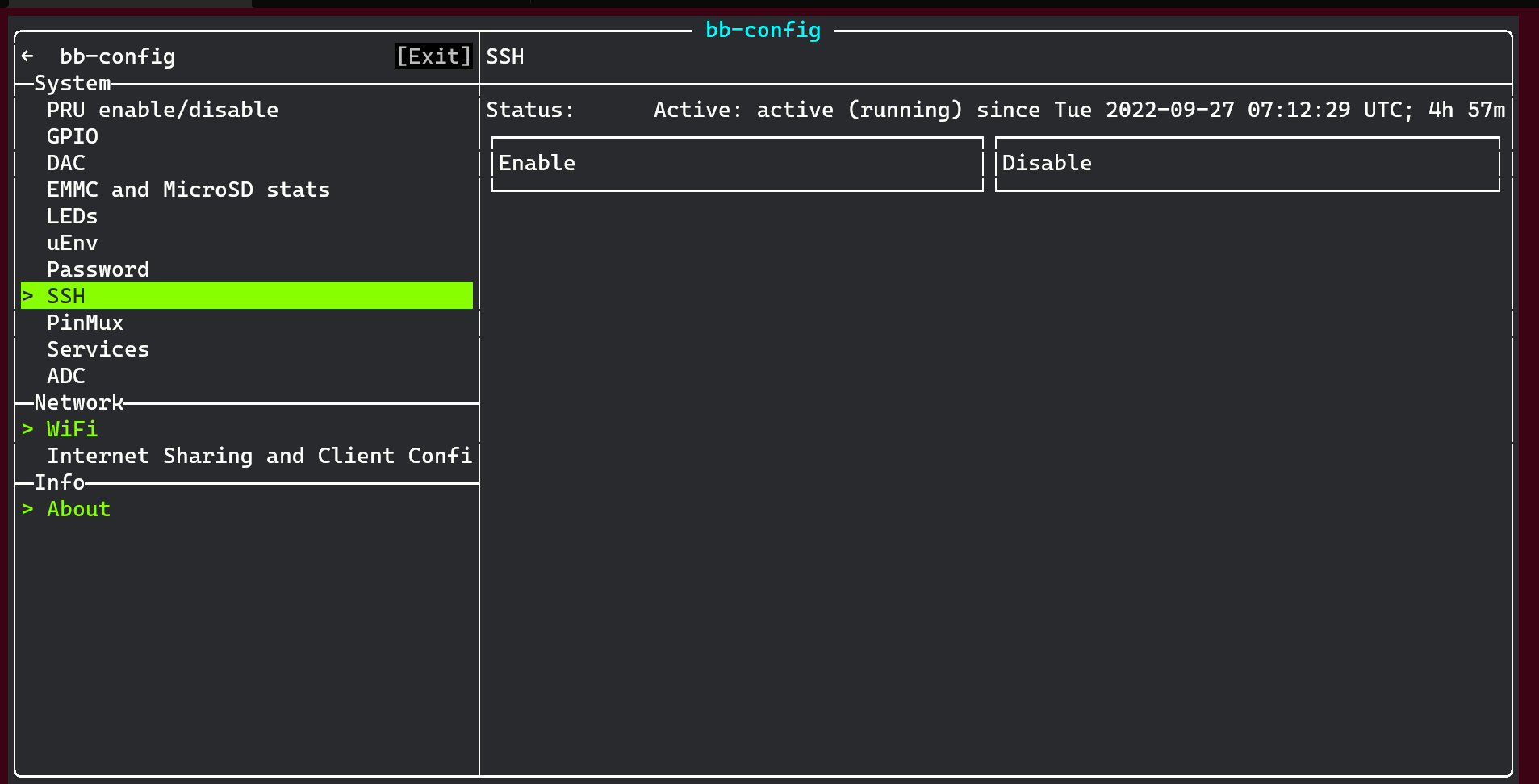
Task: Open the uEnv settings entry
Action: 73,243
